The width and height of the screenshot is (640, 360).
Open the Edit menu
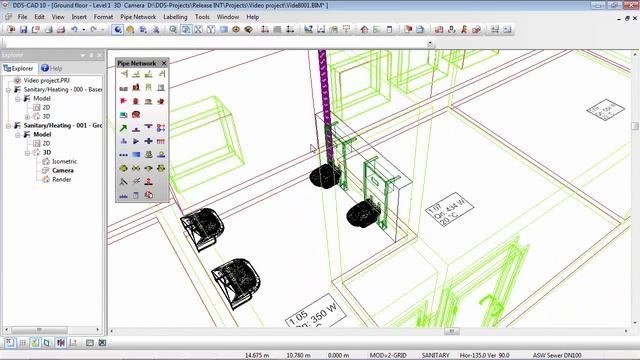pyautogui.click(x=39, y=17)
